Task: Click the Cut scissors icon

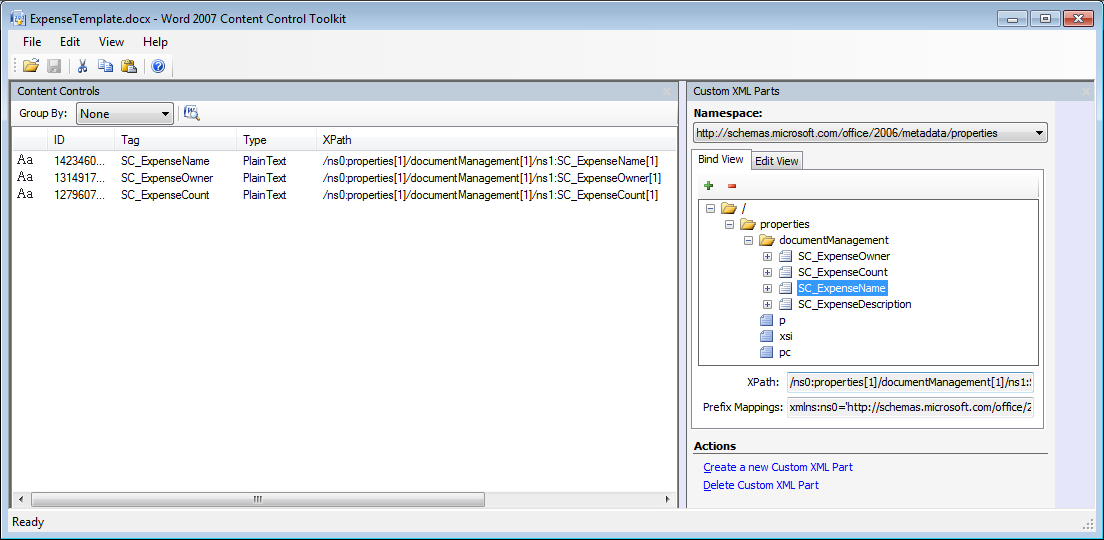Action: [x=83, y=66]
